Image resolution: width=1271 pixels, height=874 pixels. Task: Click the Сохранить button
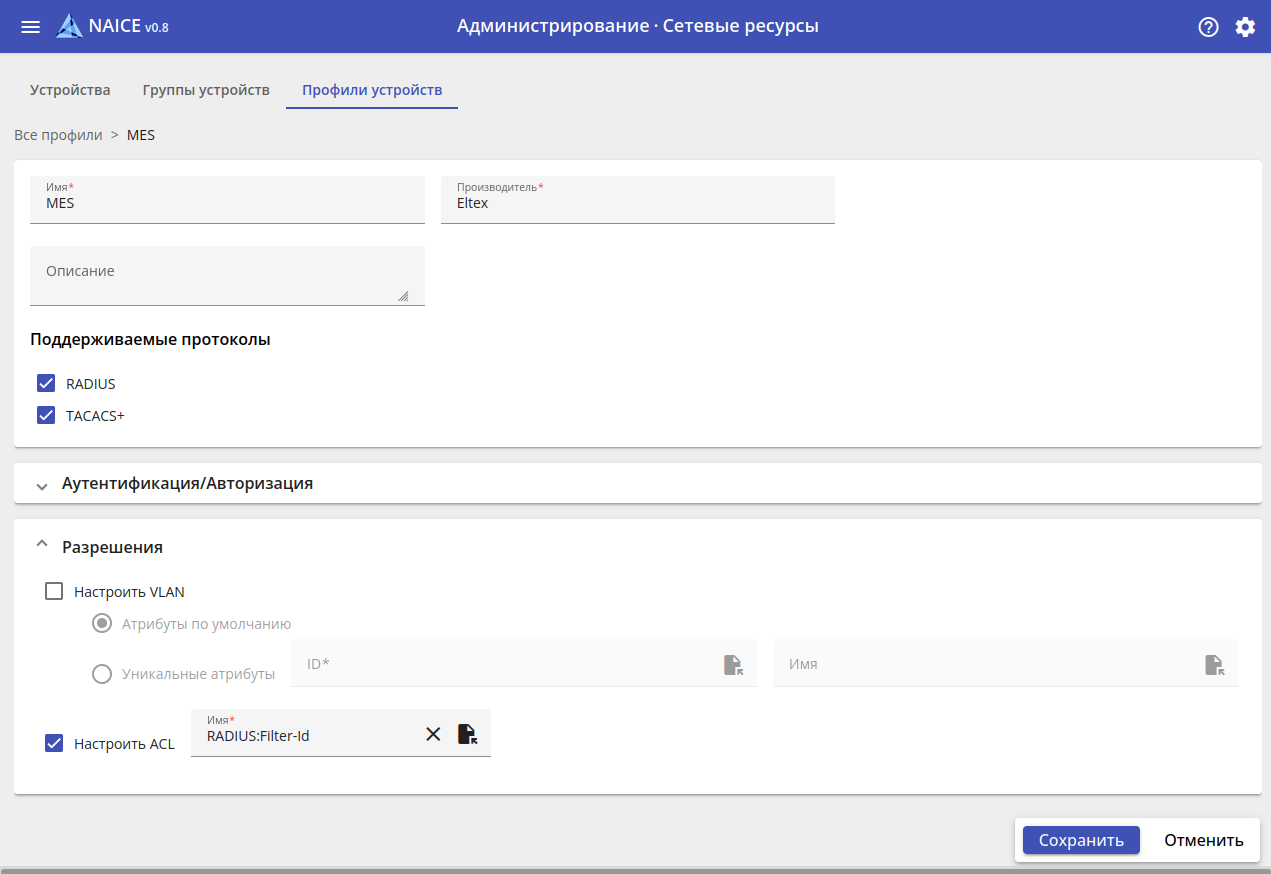(1080, 840)
